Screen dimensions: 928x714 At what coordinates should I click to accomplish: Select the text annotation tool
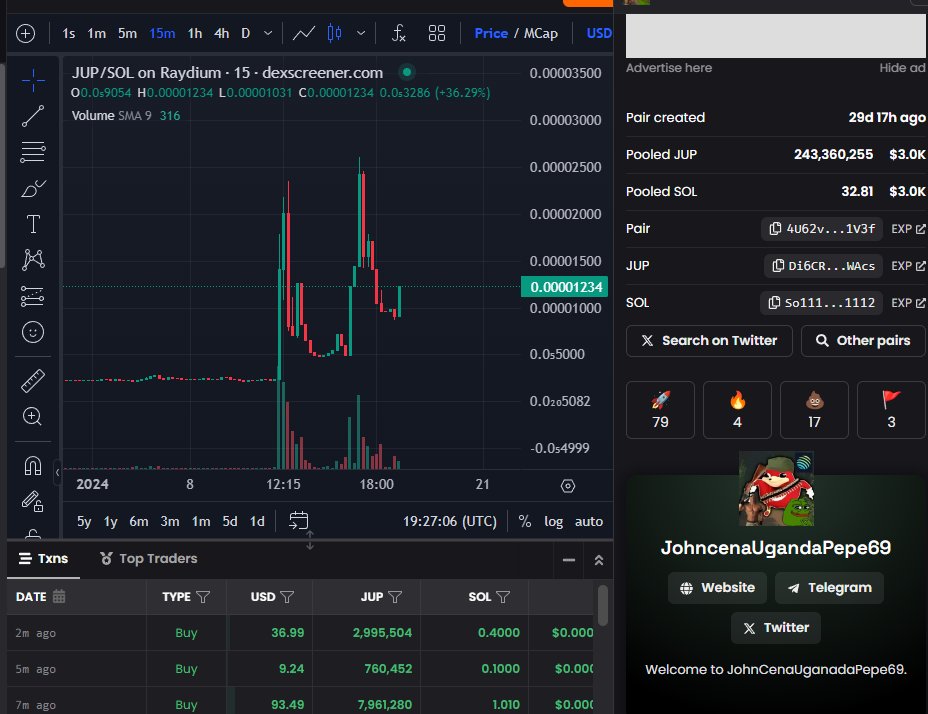[x=33, y=224]
